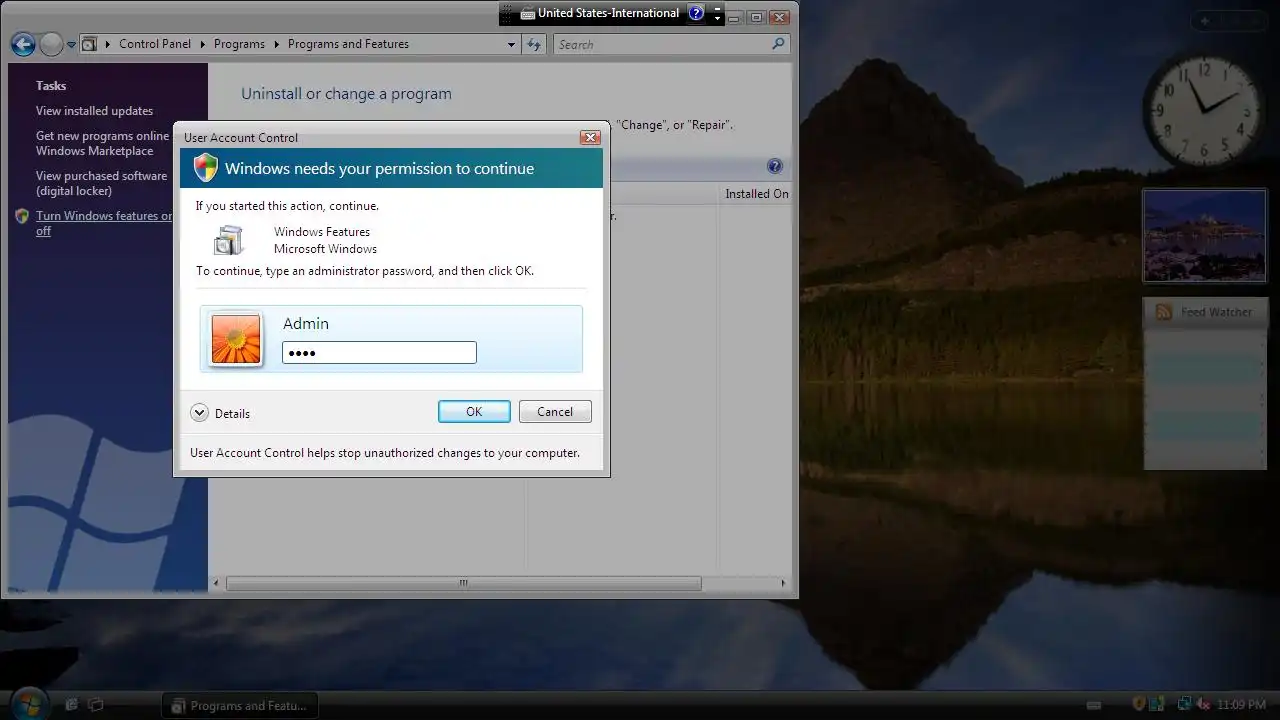This screenshot has width=1280, height=720.
Task: Open the address bar history dropdown
Action: [x=511, y=44]
